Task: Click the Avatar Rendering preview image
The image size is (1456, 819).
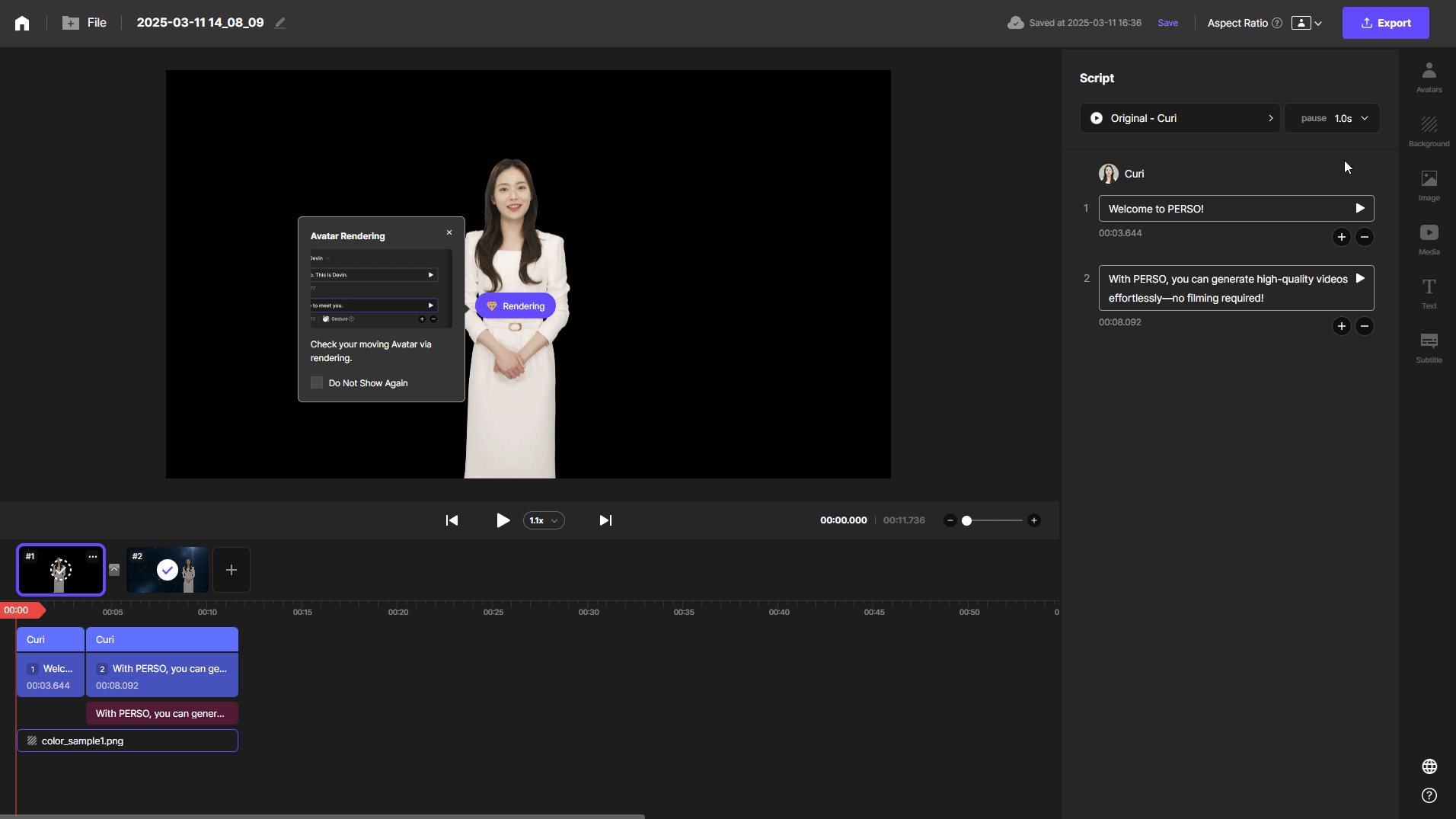Action: pyautogui.click(x=381, y=289)
